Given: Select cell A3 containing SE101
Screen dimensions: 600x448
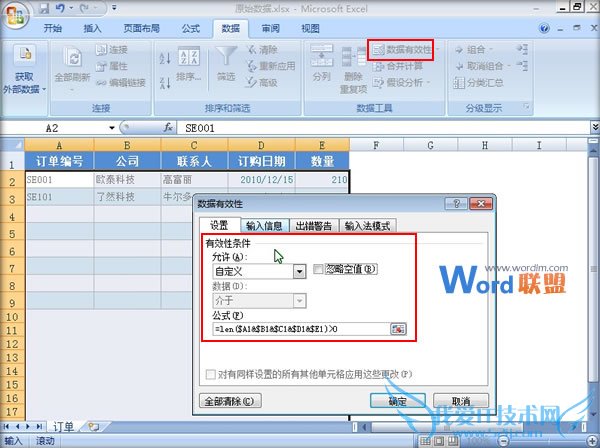Looking at the screenshot, I should 59,197.
